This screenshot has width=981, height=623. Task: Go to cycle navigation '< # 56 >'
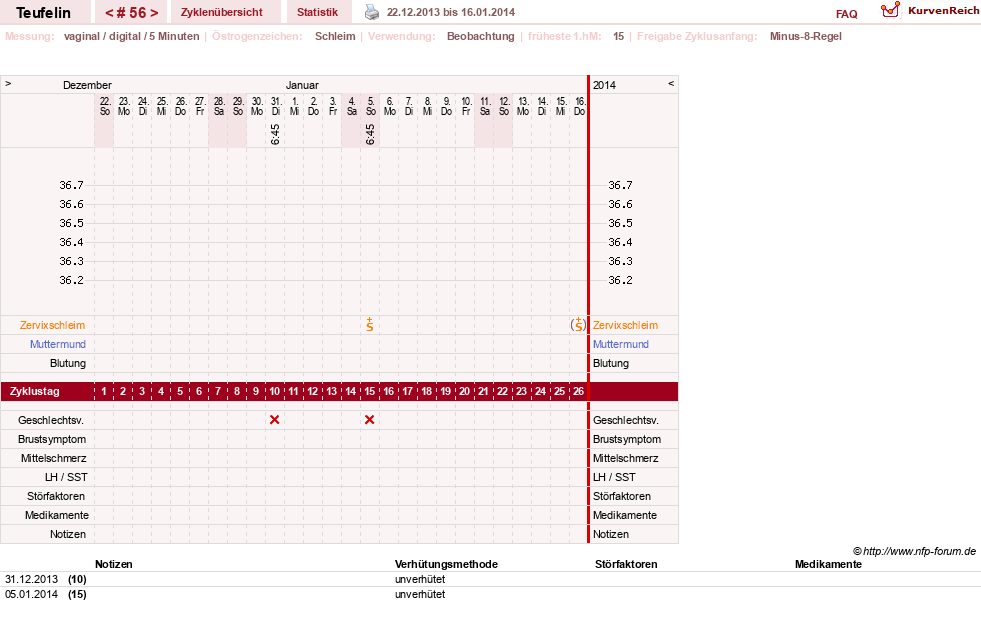pos(131,13)
